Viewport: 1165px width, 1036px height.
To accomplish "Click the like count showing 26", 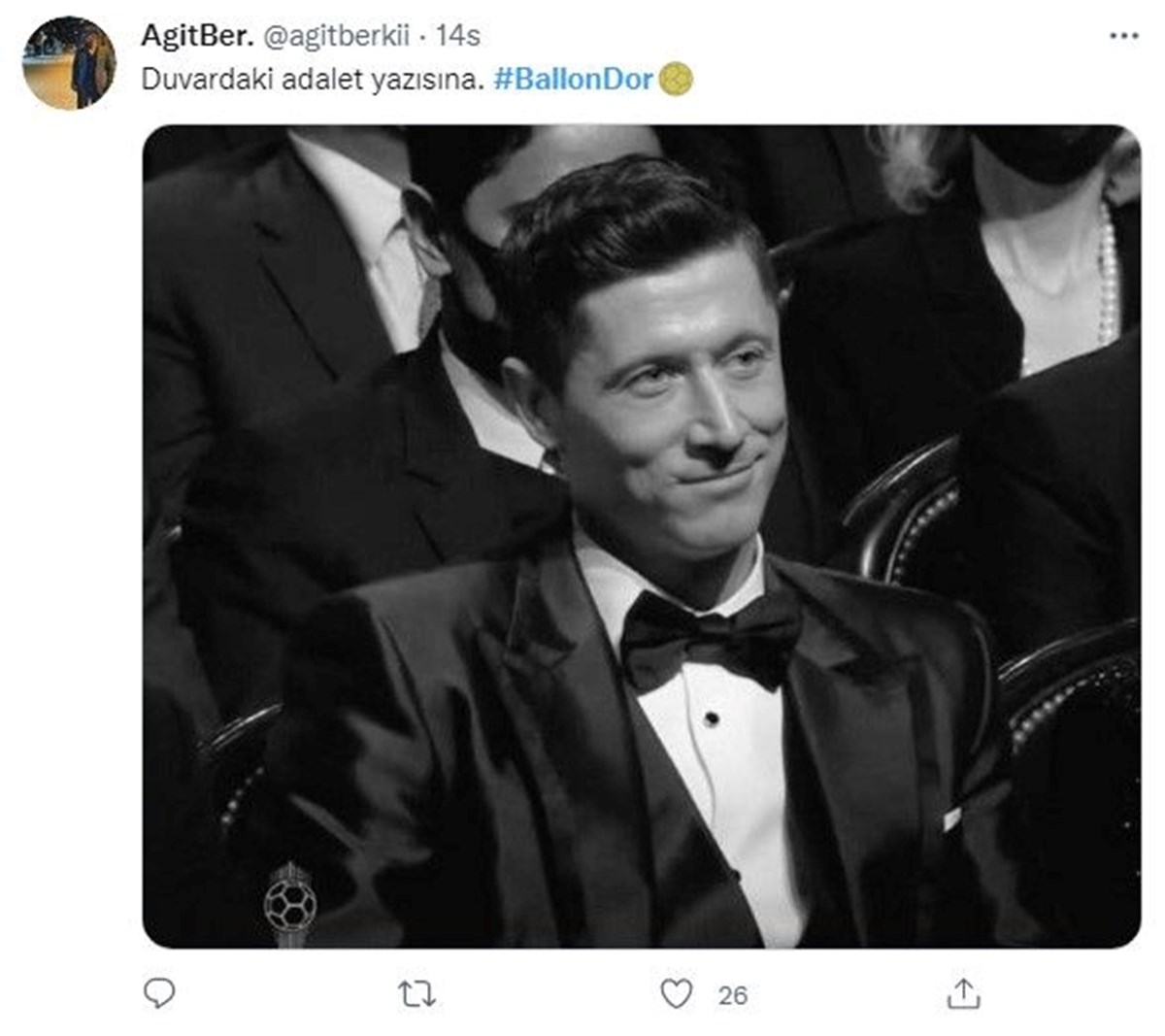I will pos(733,995).
